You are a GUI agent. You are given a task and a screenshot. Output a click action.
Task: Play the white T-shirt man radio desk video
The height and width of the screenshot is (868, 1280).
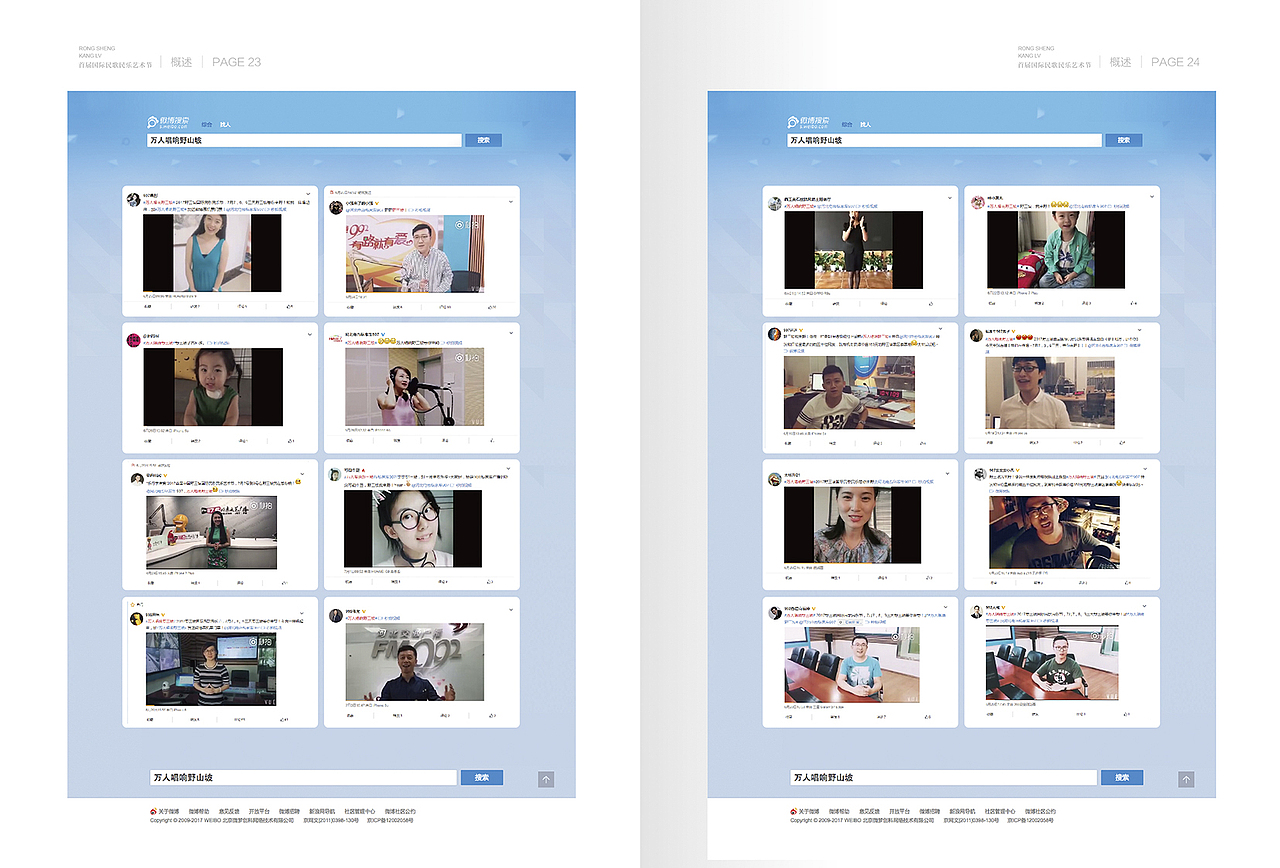point(849,393)
